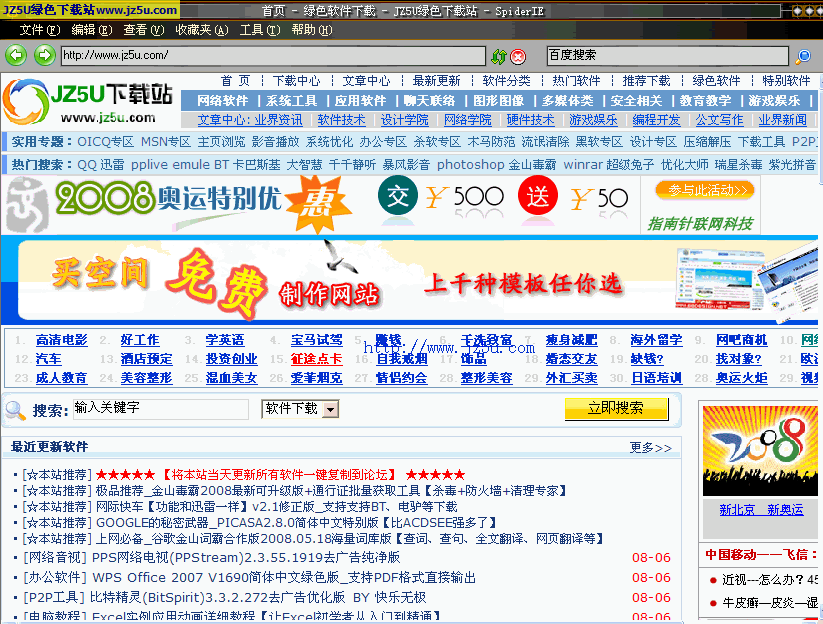This screenshot has height=624, width=823.
Task: Click the green forward arrow button
Action: (45, 55)
